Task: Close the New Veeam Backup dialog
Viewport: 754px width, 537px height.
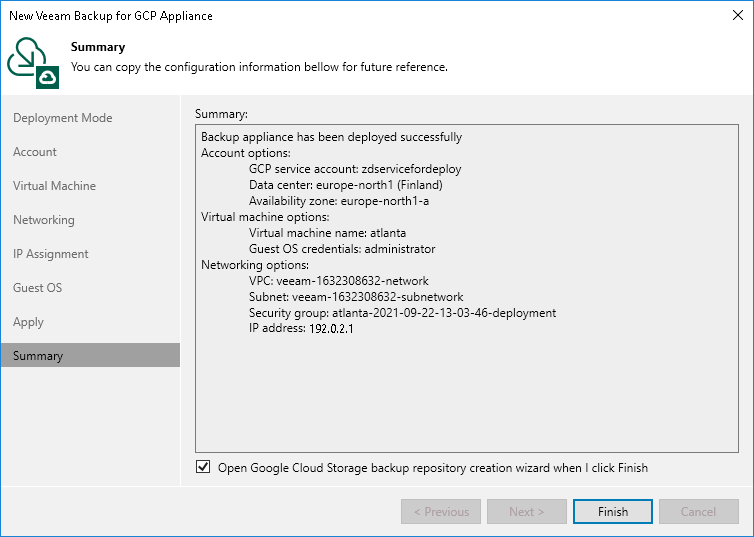Action: pos(738,15)
